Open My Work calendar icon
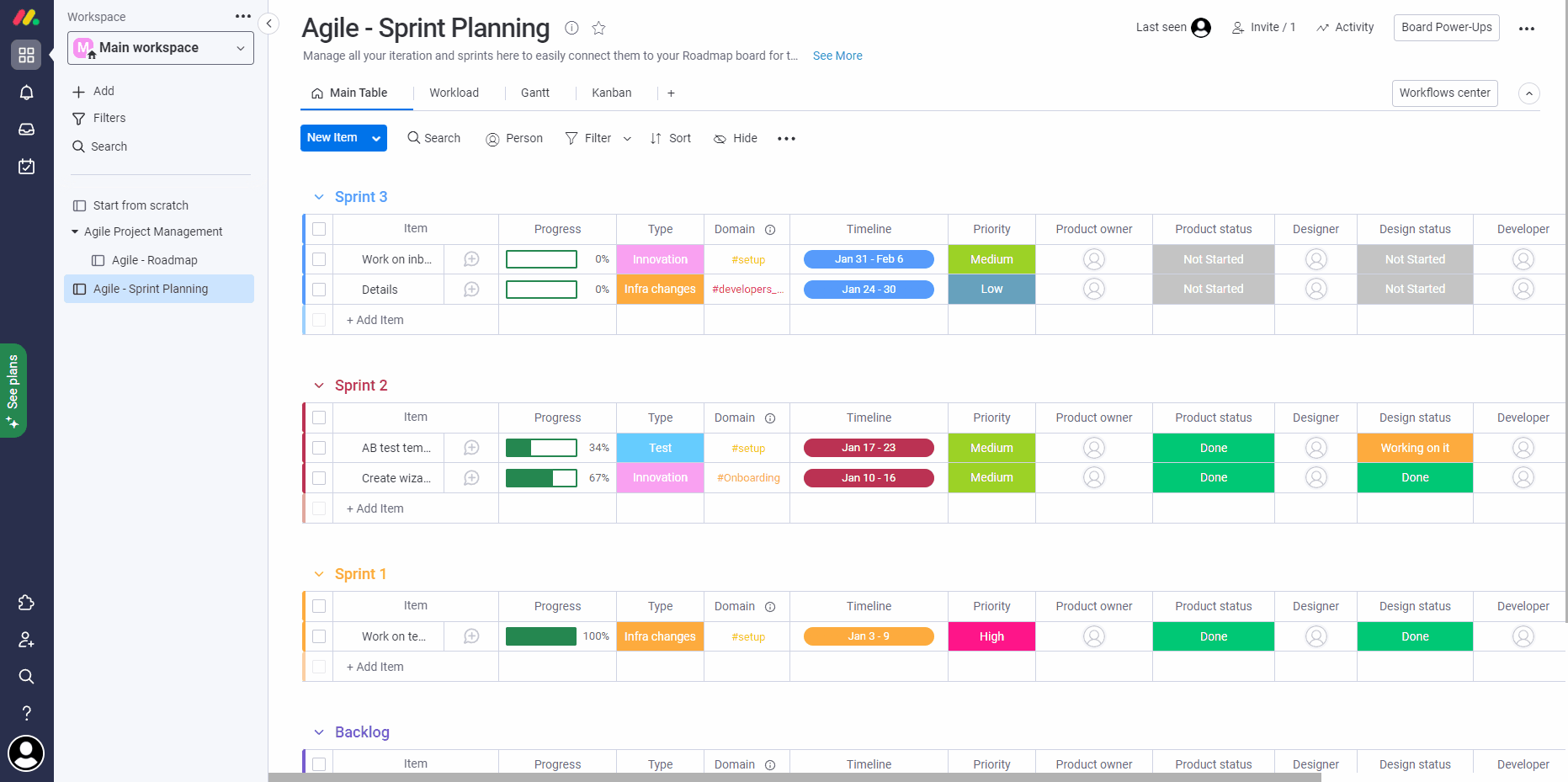 click(26, 167)
